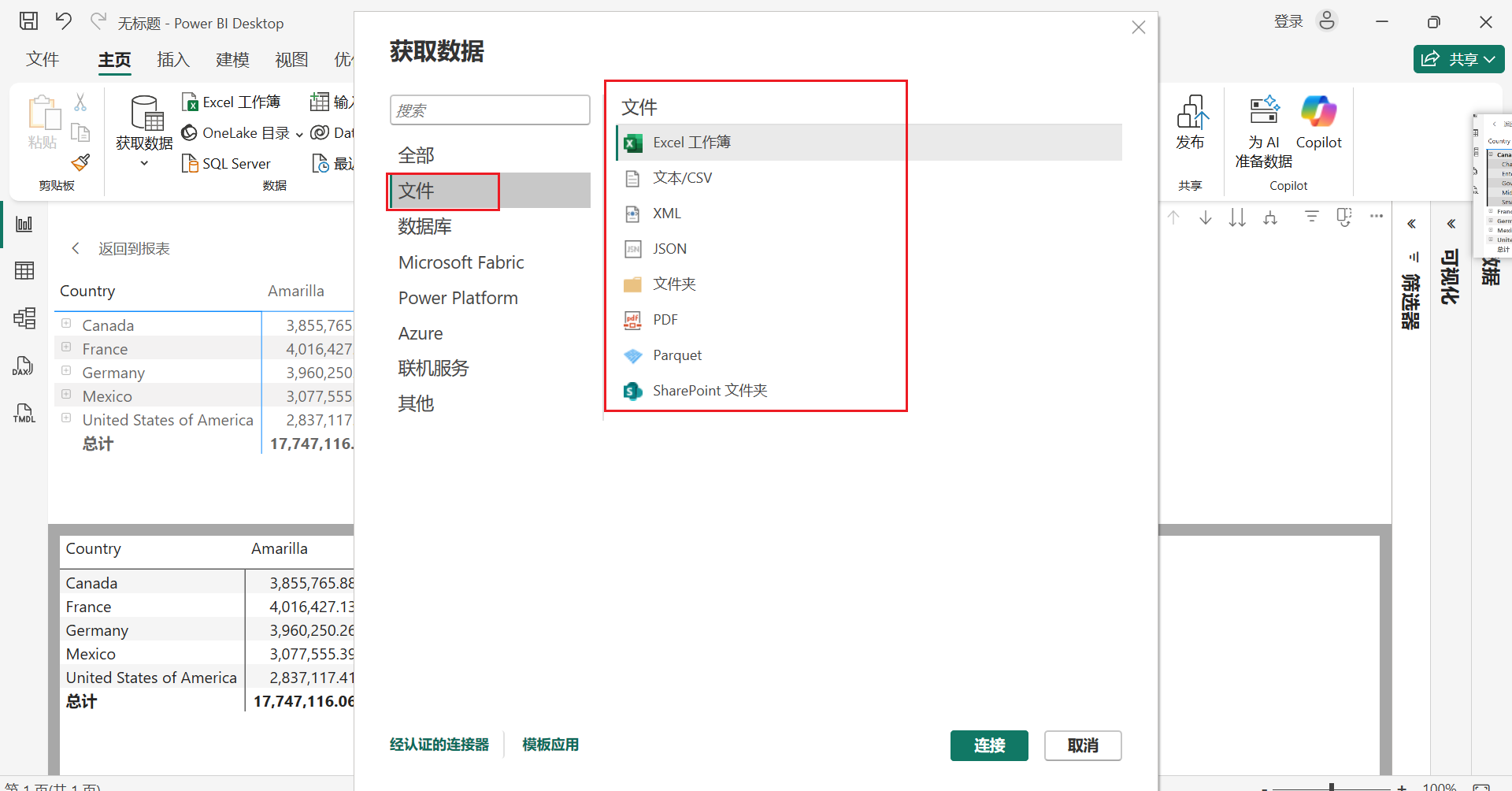Open the 文件 ribbon tab
The height and width of the screenshot is (791, 1512).
[x=43, y=60]
